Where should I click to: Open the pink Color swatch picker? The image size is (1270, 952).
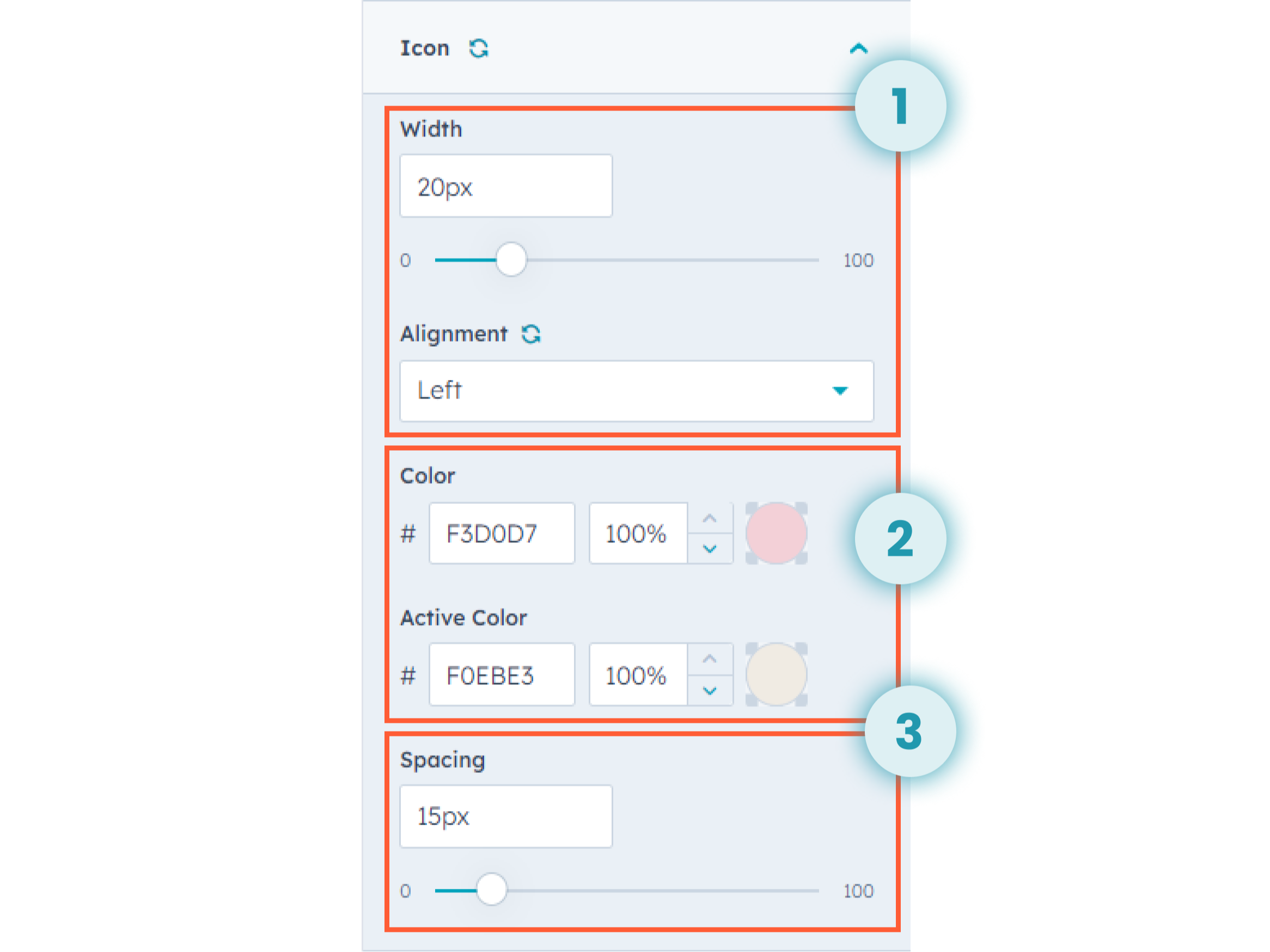tap(776, 533)
